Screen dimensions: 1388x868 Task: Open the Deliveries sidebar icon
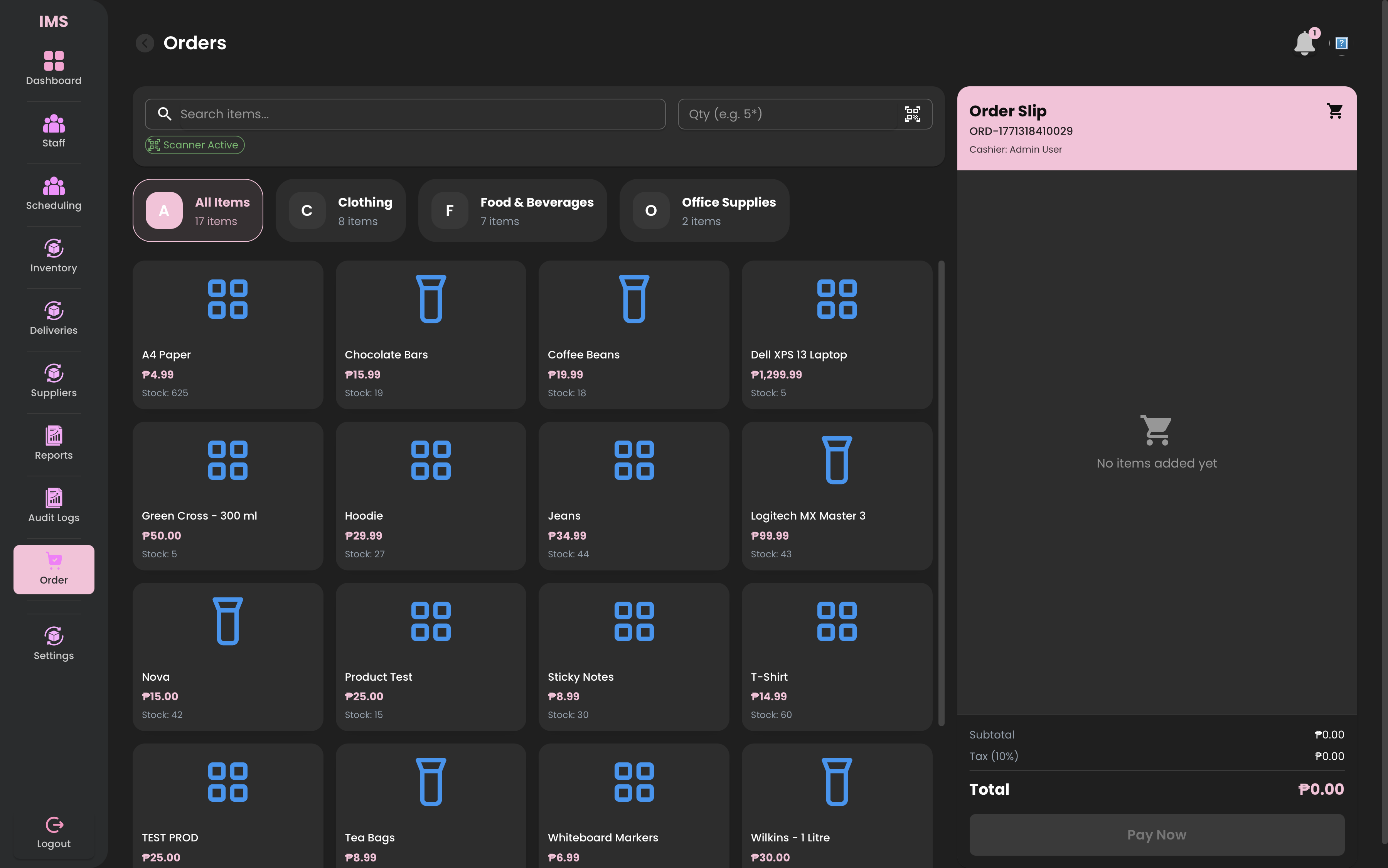(x=54, y=311)
